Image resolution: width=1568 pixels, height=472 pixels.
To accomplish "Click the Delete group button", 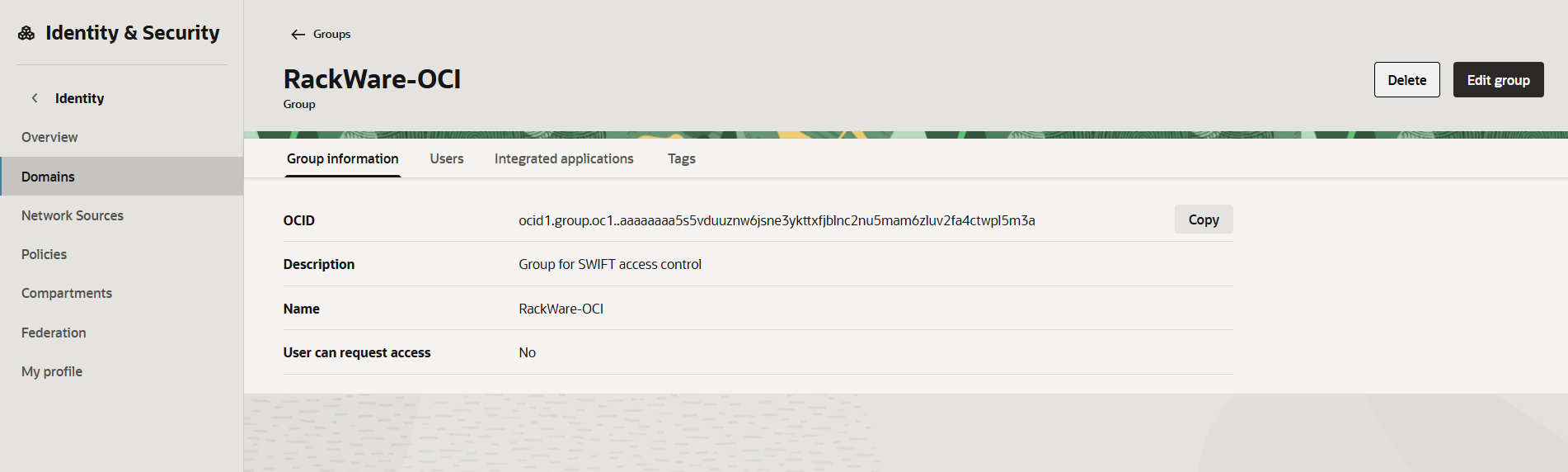I will (x=1406, y=80).
